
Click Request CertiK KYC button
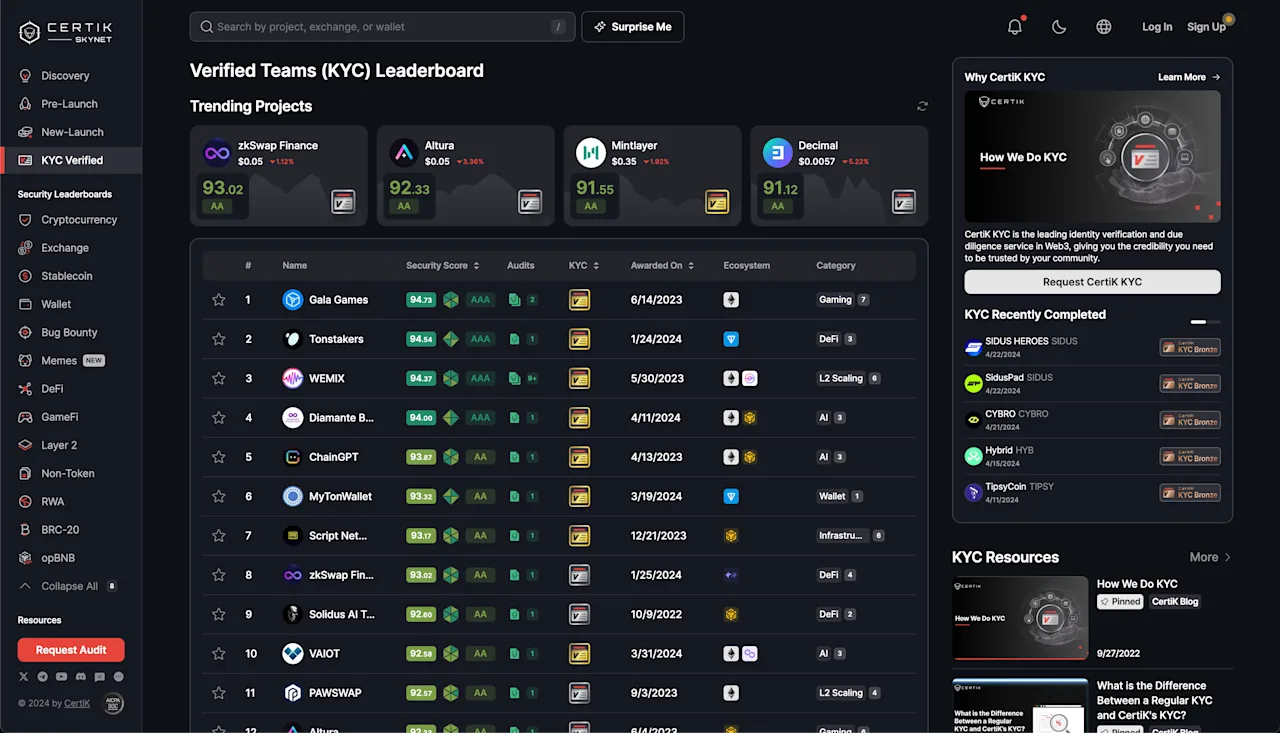[1092, 282]
